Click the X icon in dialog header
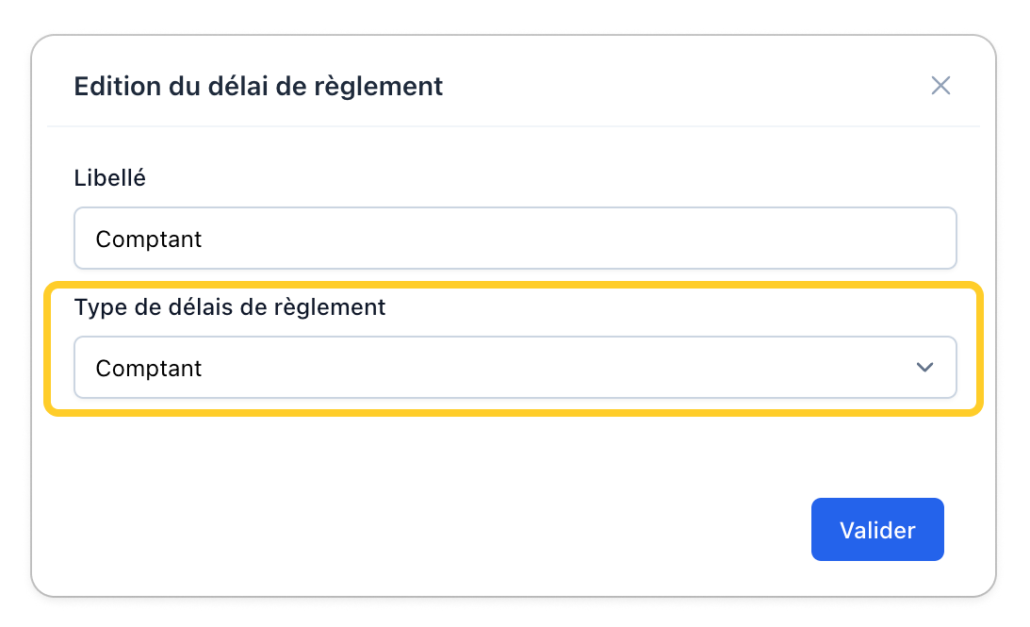Image resolution: width=1030 pixels, height=627 pixels. [940, 86]
